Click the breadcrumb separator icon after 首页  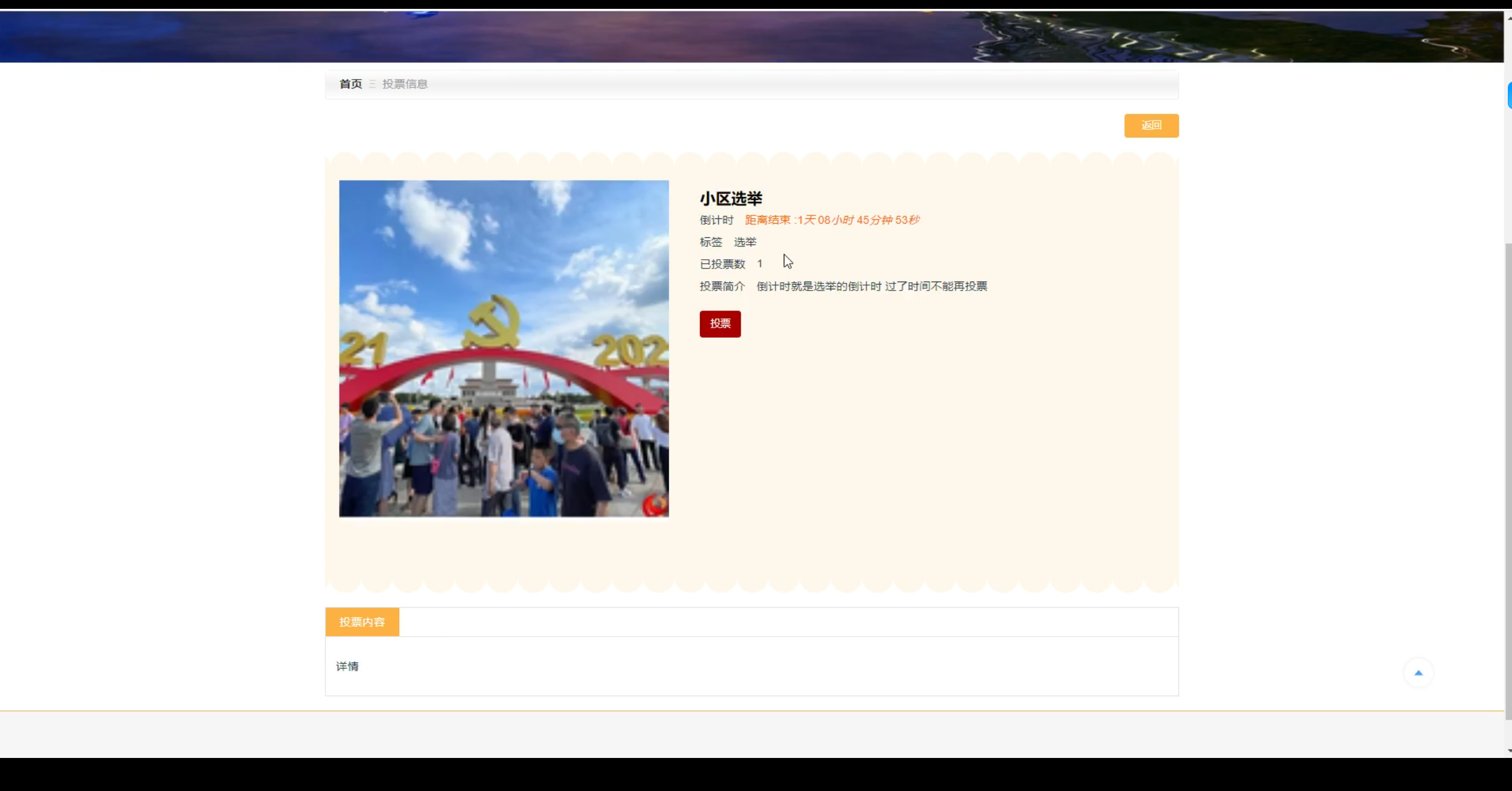pyautogui.click(x=372, y=84)
